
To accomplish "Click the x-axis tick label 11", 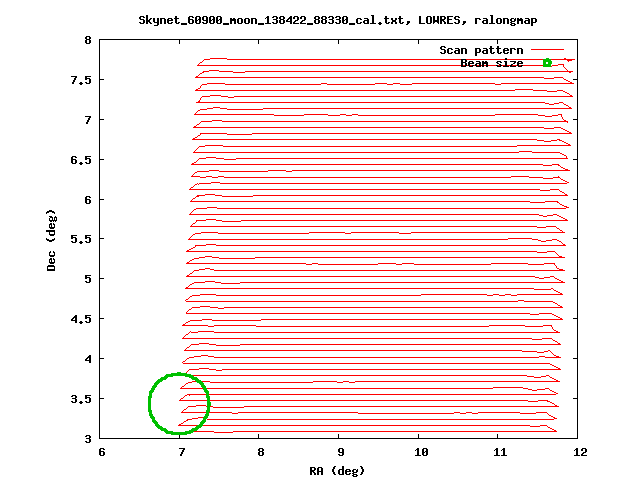I will (500, 452).
